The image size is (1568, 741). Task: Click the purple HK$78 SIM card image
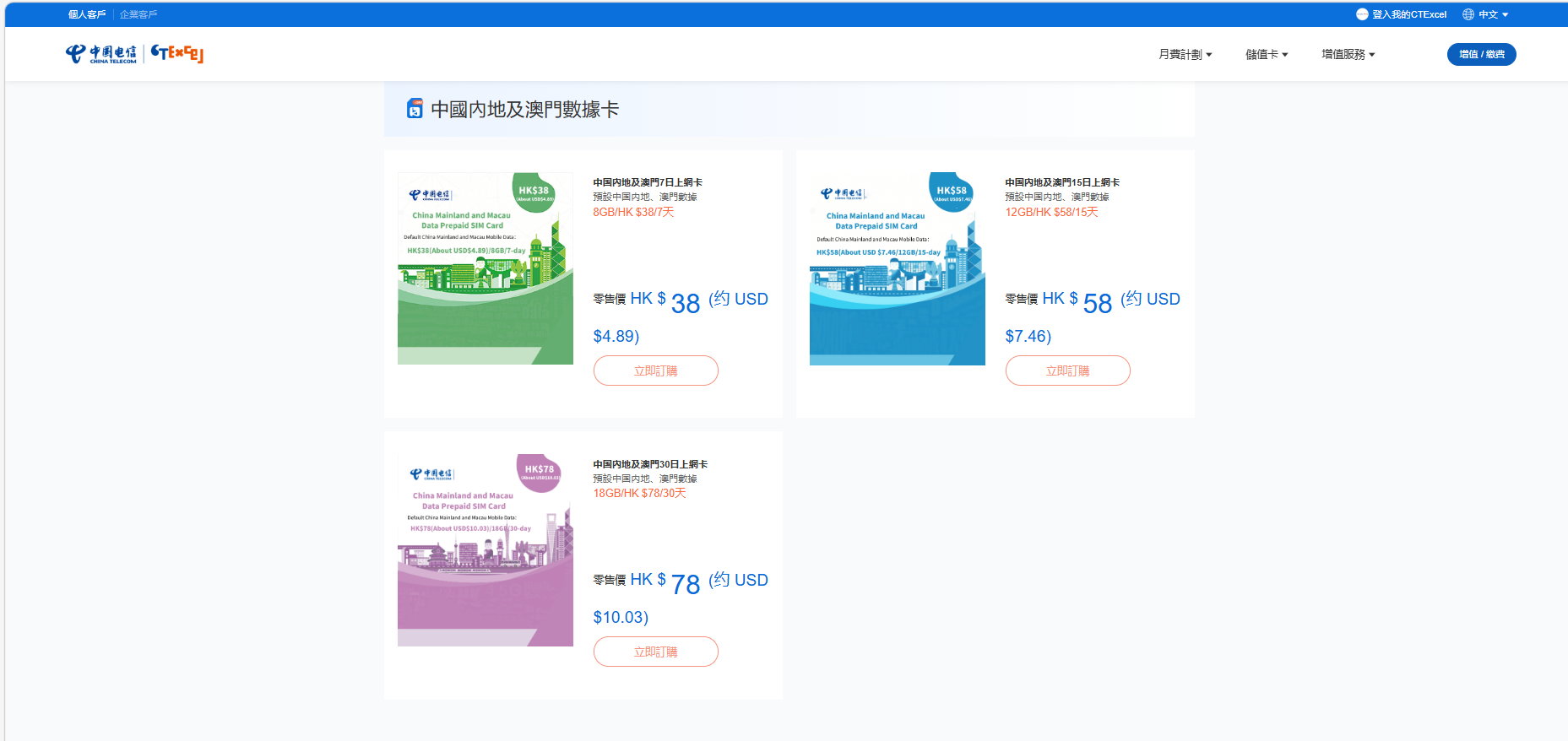click(x=486, y=549)
